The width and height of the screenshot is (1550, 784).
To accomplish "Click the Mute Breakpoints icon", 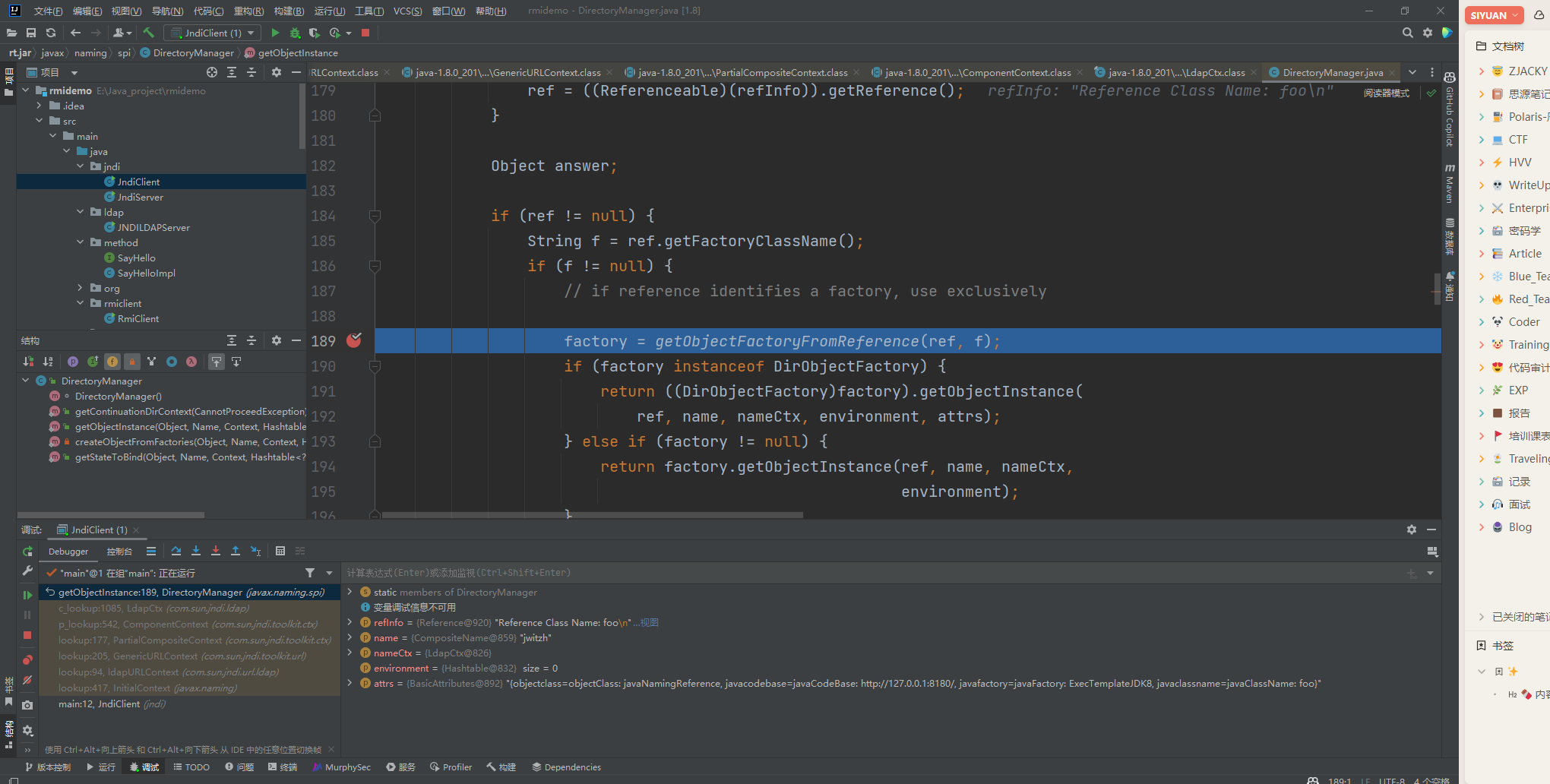I will point(27,680).
